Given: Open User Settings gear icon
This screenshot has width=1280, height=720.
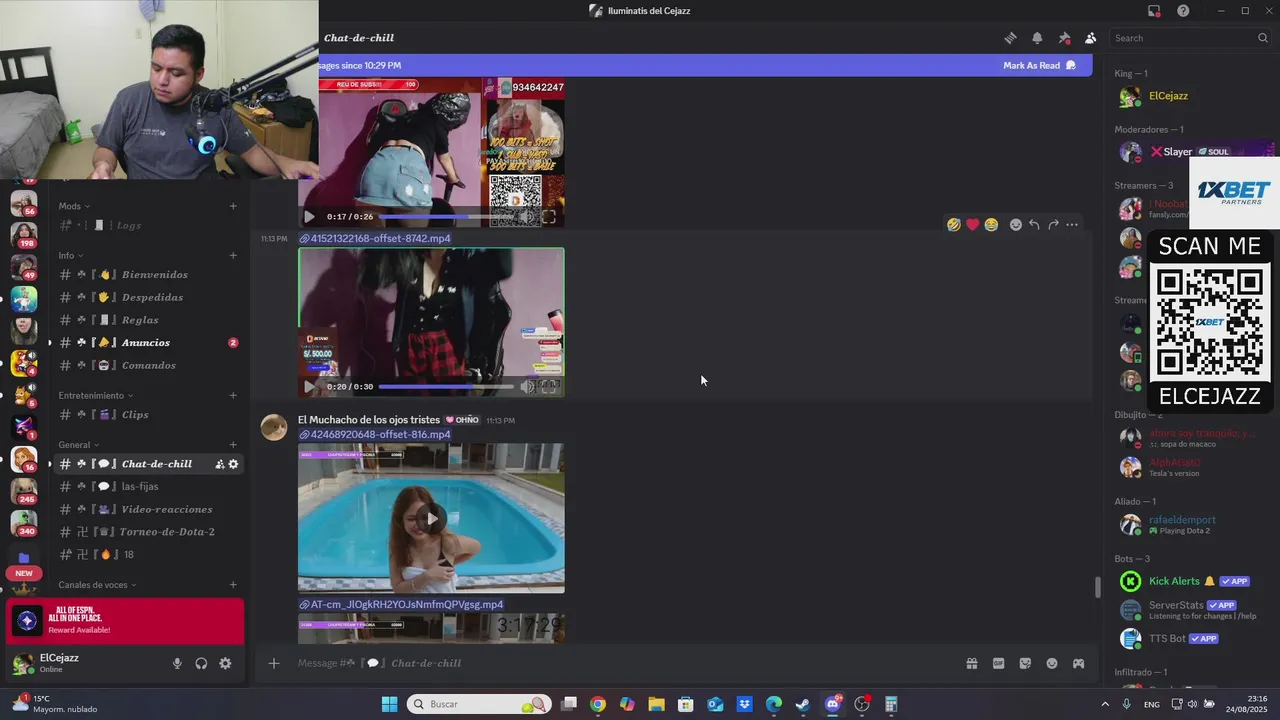Looking at the screenshot, I should click(x=225, y=663).
